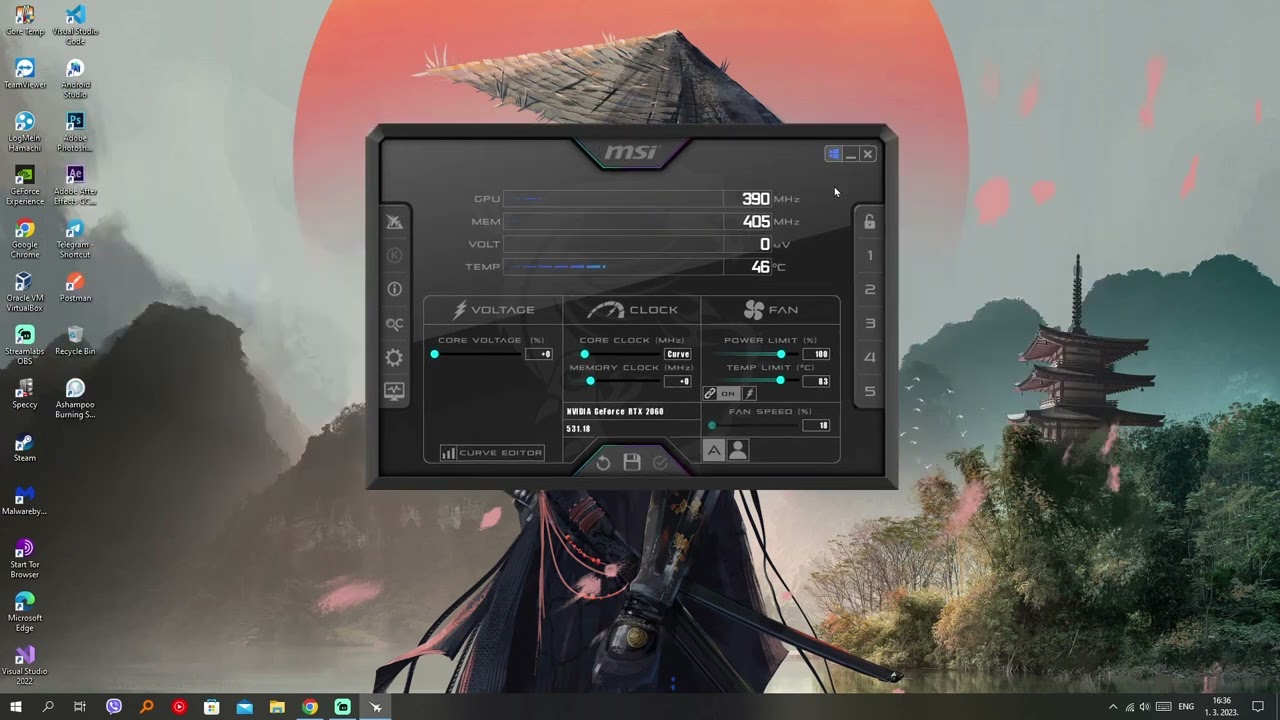Click the Fan Speed slider handle
Viewport: 1280px width, 720px height.
[x=712, y=425]
